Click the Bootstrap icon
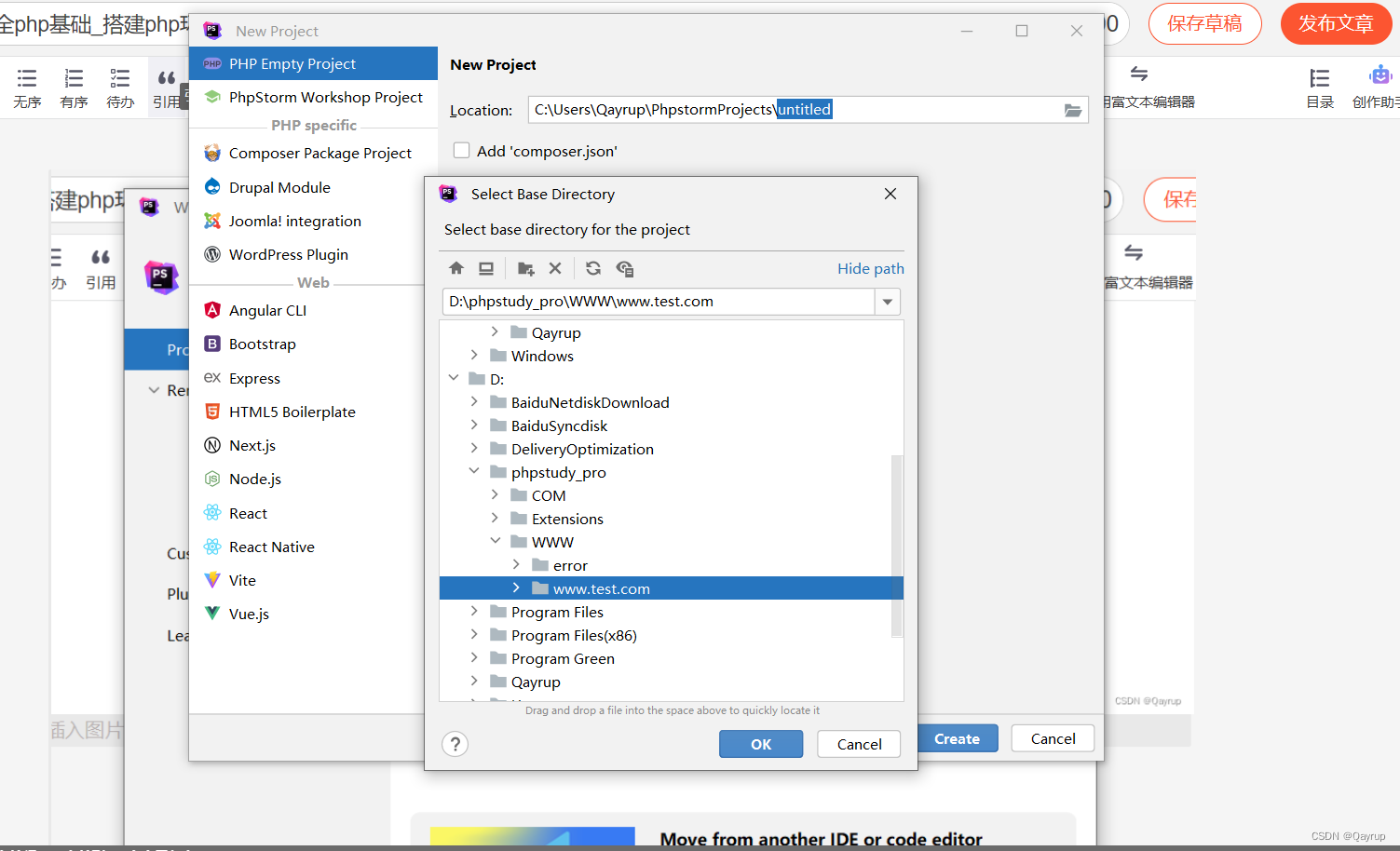Image resolution: width=1400 pixels, height=851 pixels. (212, 344)
